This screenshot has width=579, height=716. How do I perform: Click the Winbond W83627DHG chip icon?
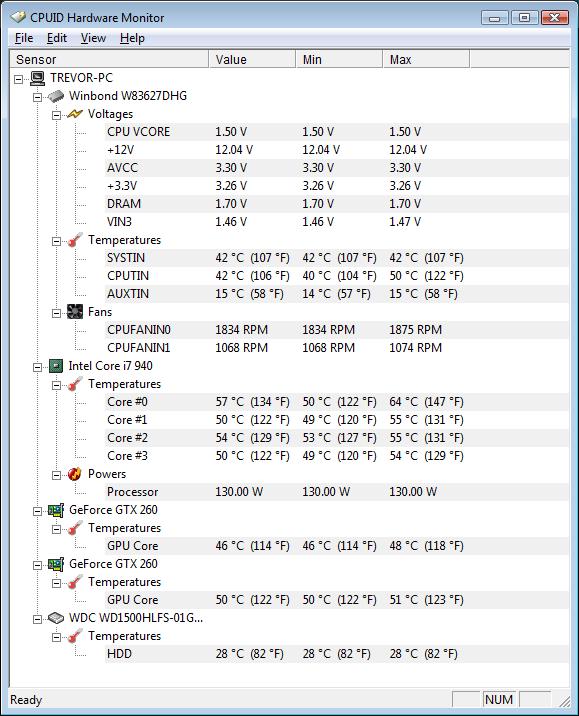tap(56, 96)
